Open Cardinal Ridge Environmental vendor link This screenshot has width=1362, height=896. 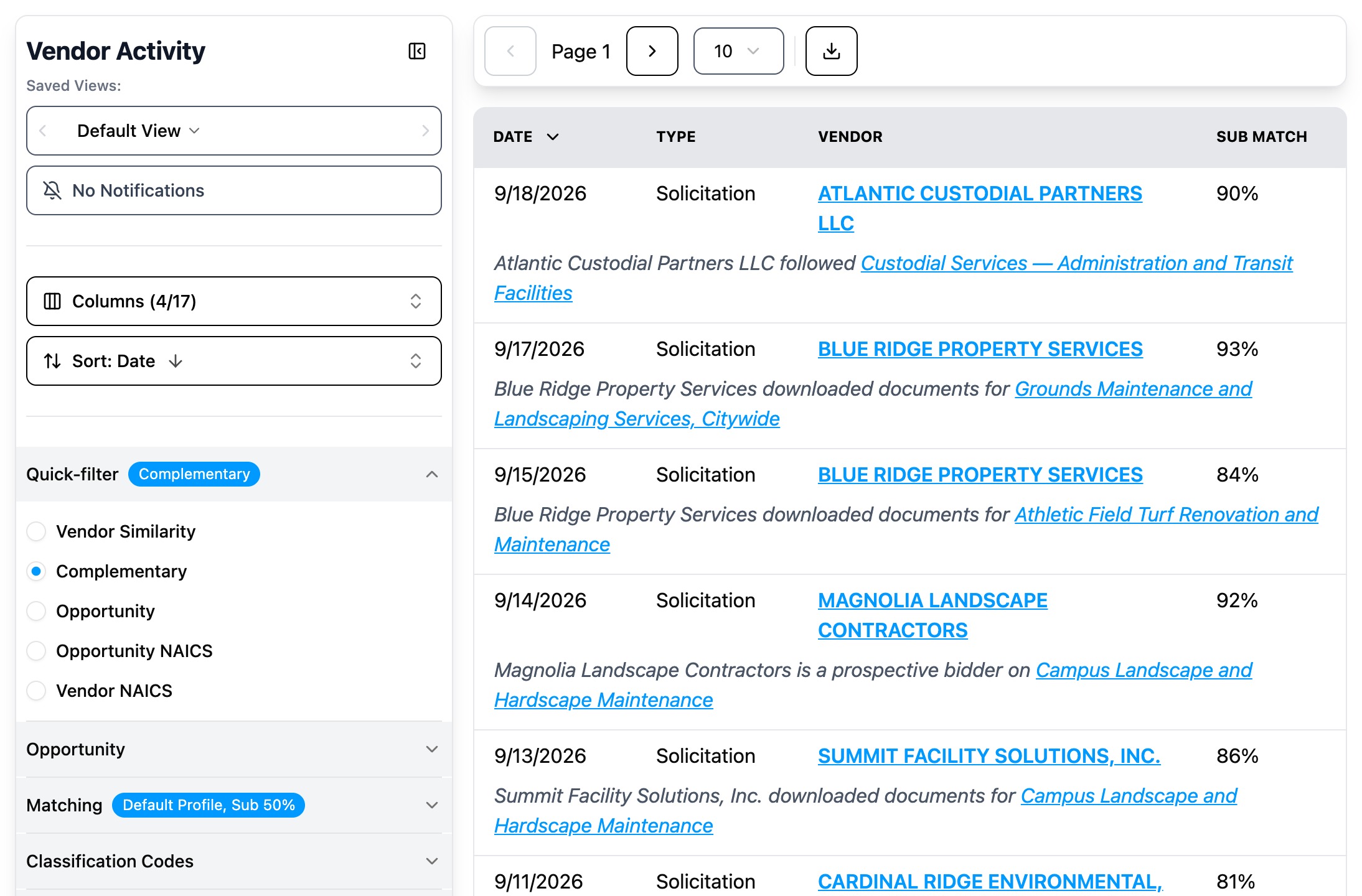990,882
